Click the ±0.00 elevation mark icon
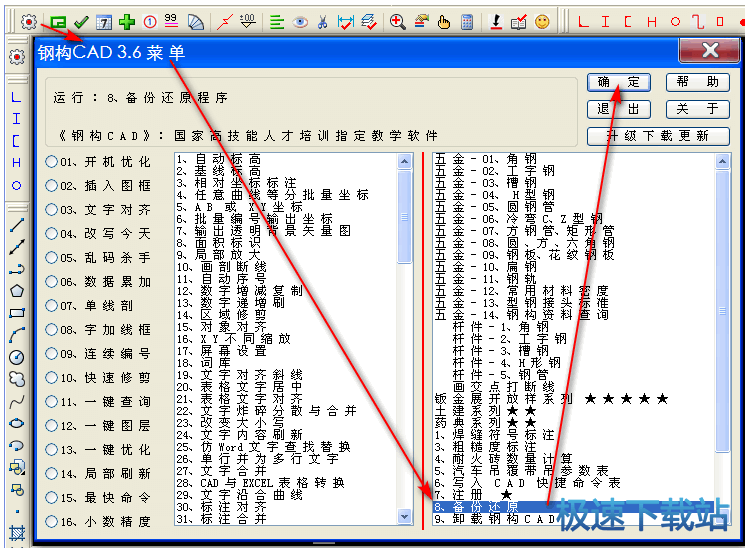This screenshot has height=552, width=750. [x=248, y=21]
